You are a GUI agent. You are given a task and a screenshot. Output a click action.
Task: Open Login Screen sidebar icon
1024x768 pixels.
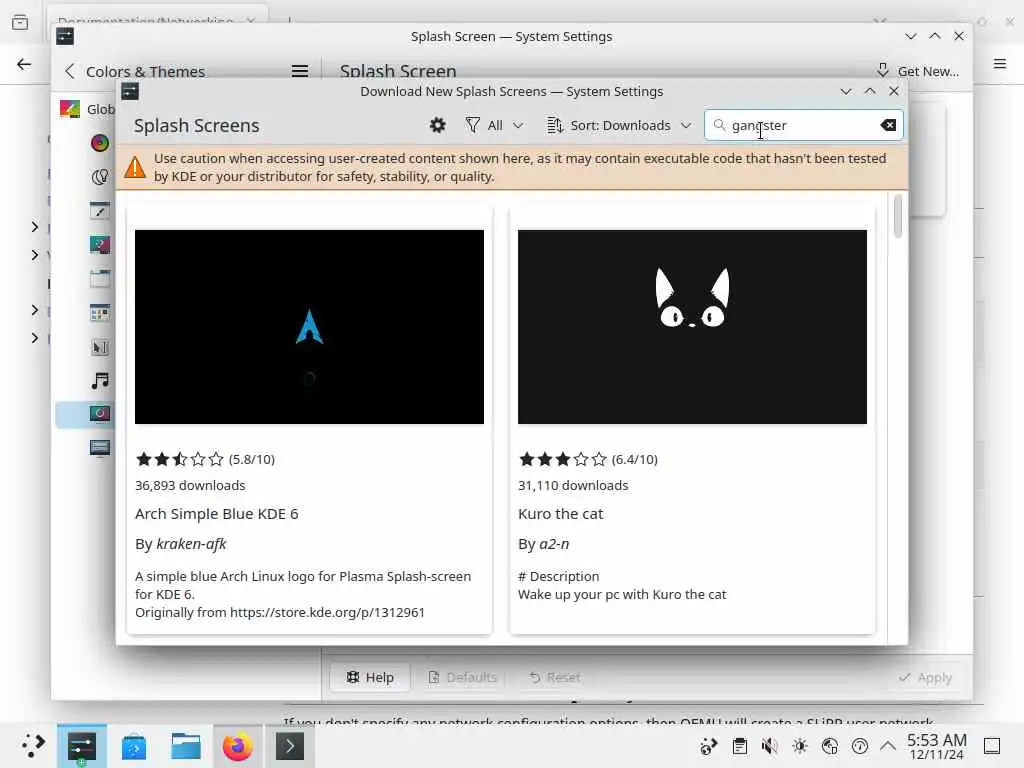tap(100, 448)
